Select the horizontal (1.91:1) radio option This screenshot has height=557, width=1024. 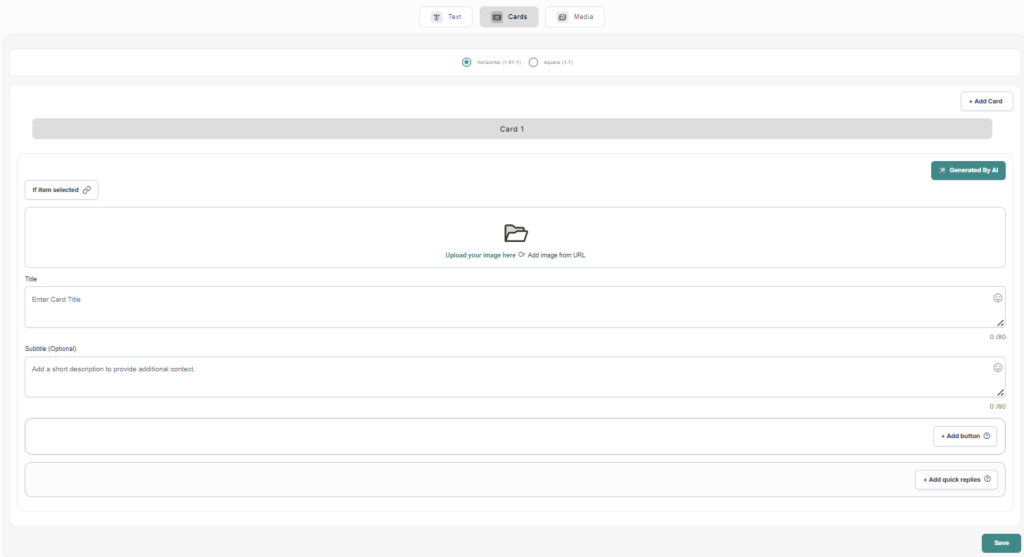pos(467,62)
